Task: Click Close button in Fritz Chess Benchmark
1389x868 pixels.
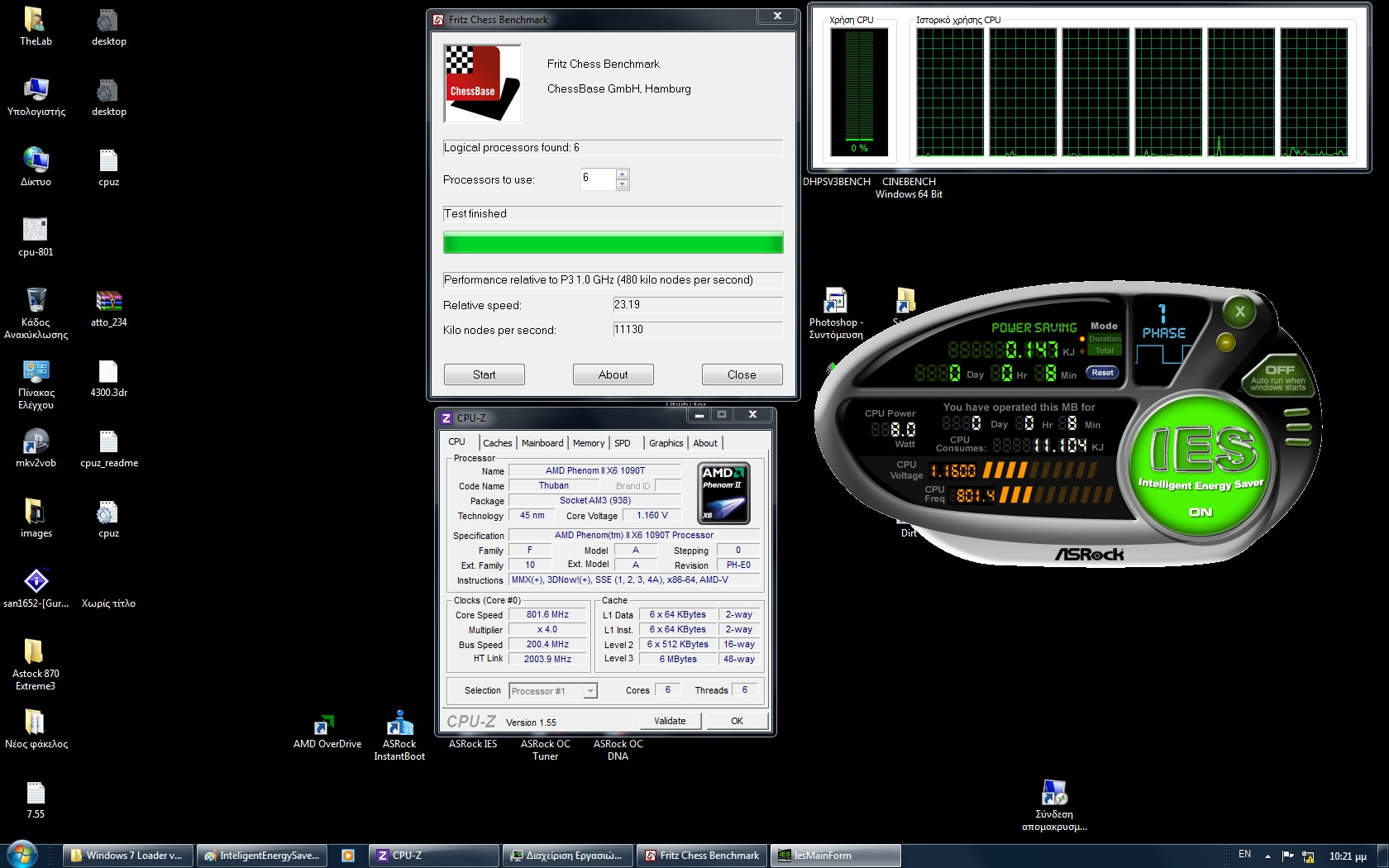Action: coord(742,374)
